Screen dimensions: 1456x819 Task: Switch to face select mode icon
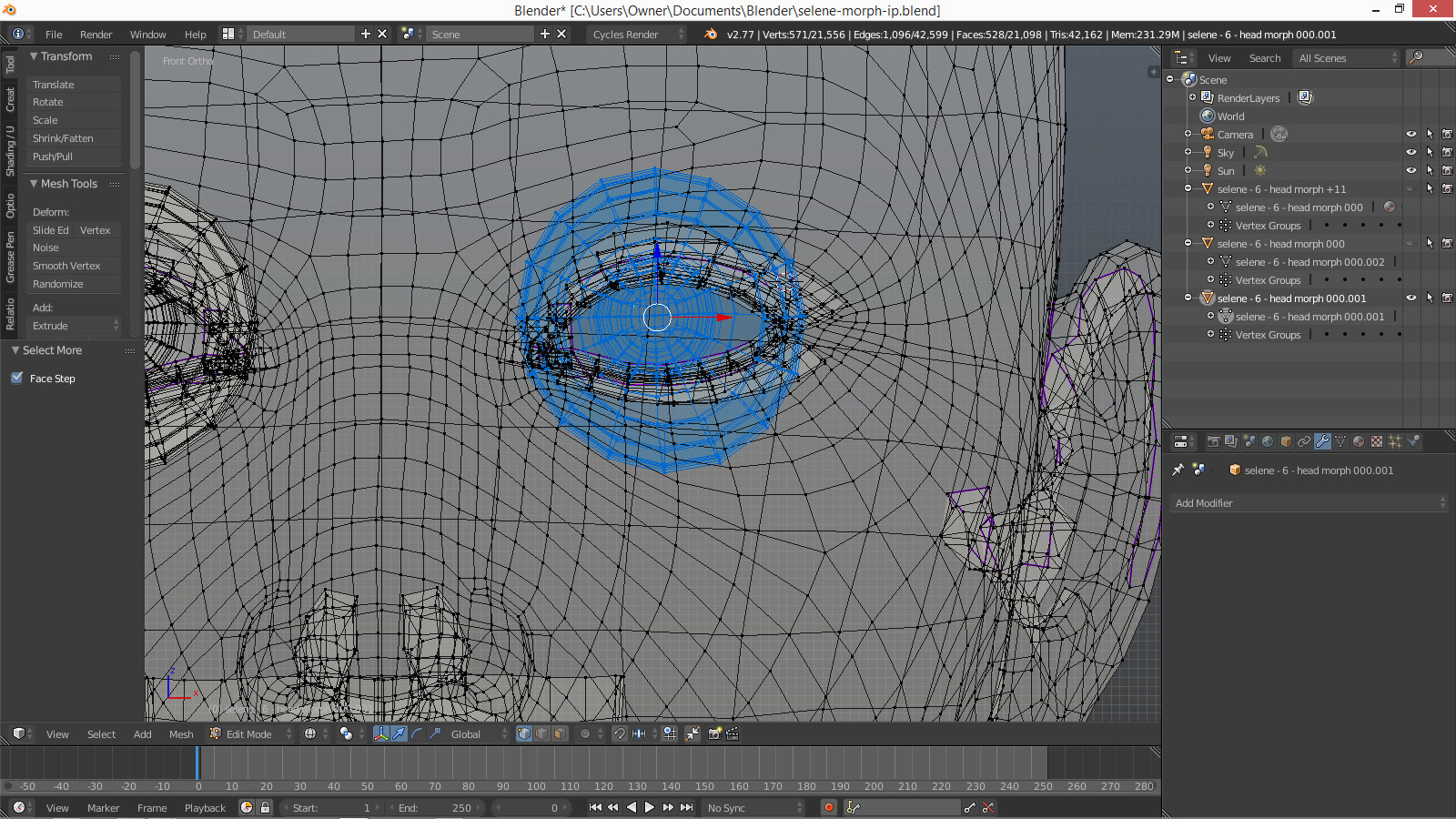pyautogui.click(x=560, y=733)
